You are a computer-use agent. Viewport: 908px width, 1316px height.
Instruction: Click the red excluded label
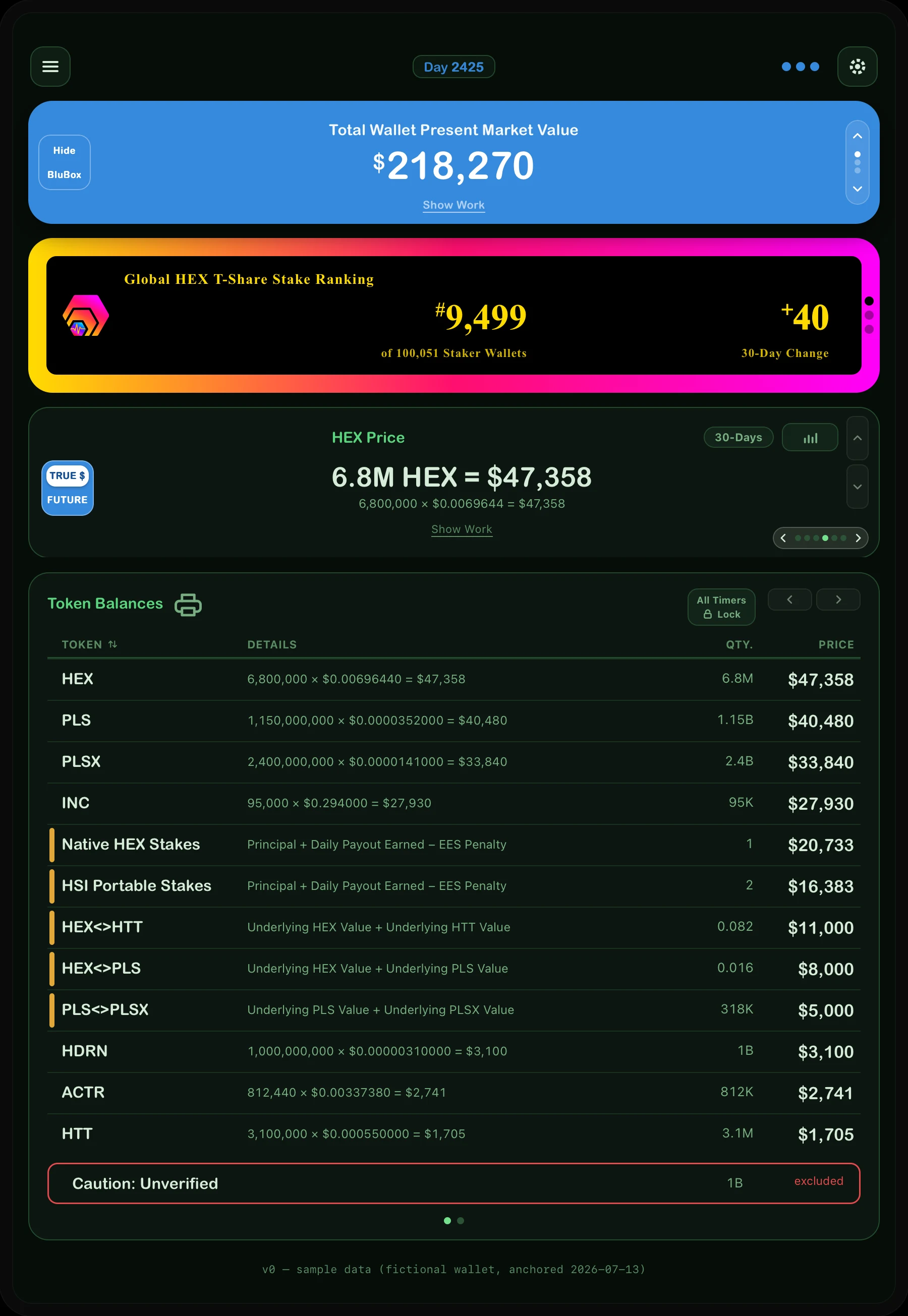pyautogui.click(x=819, y=1181)
